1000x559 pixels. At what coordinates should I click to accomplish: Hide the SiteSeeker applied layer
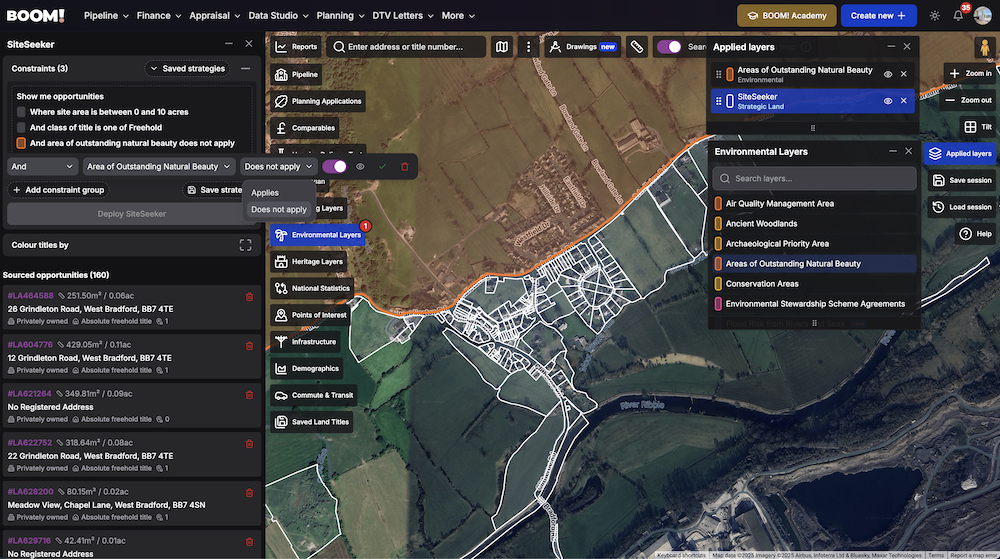[888, 101]
